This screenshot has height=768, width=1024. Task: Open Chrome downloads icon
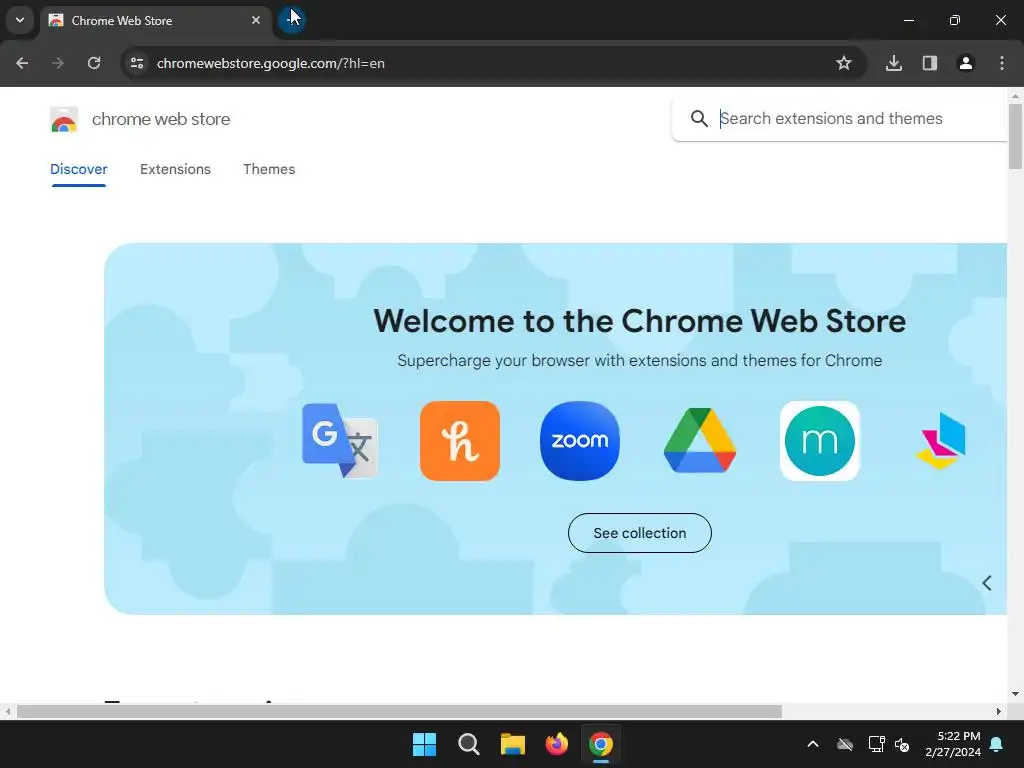point(894,63)
